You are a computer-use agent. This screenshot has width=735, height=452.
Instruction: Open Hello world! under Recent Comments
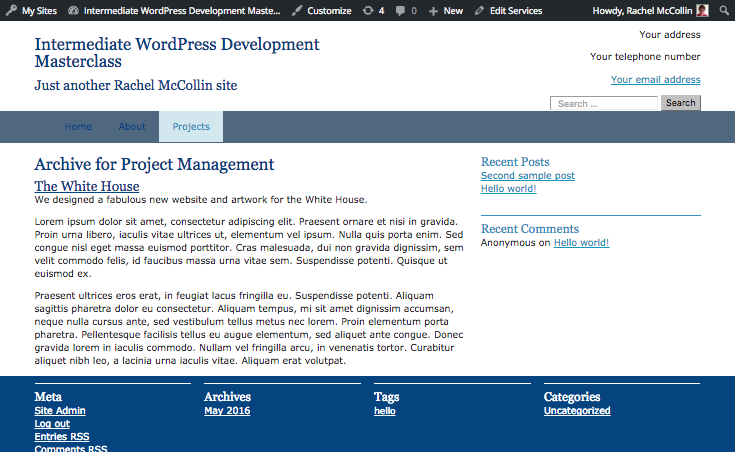[x=581, y=242]
